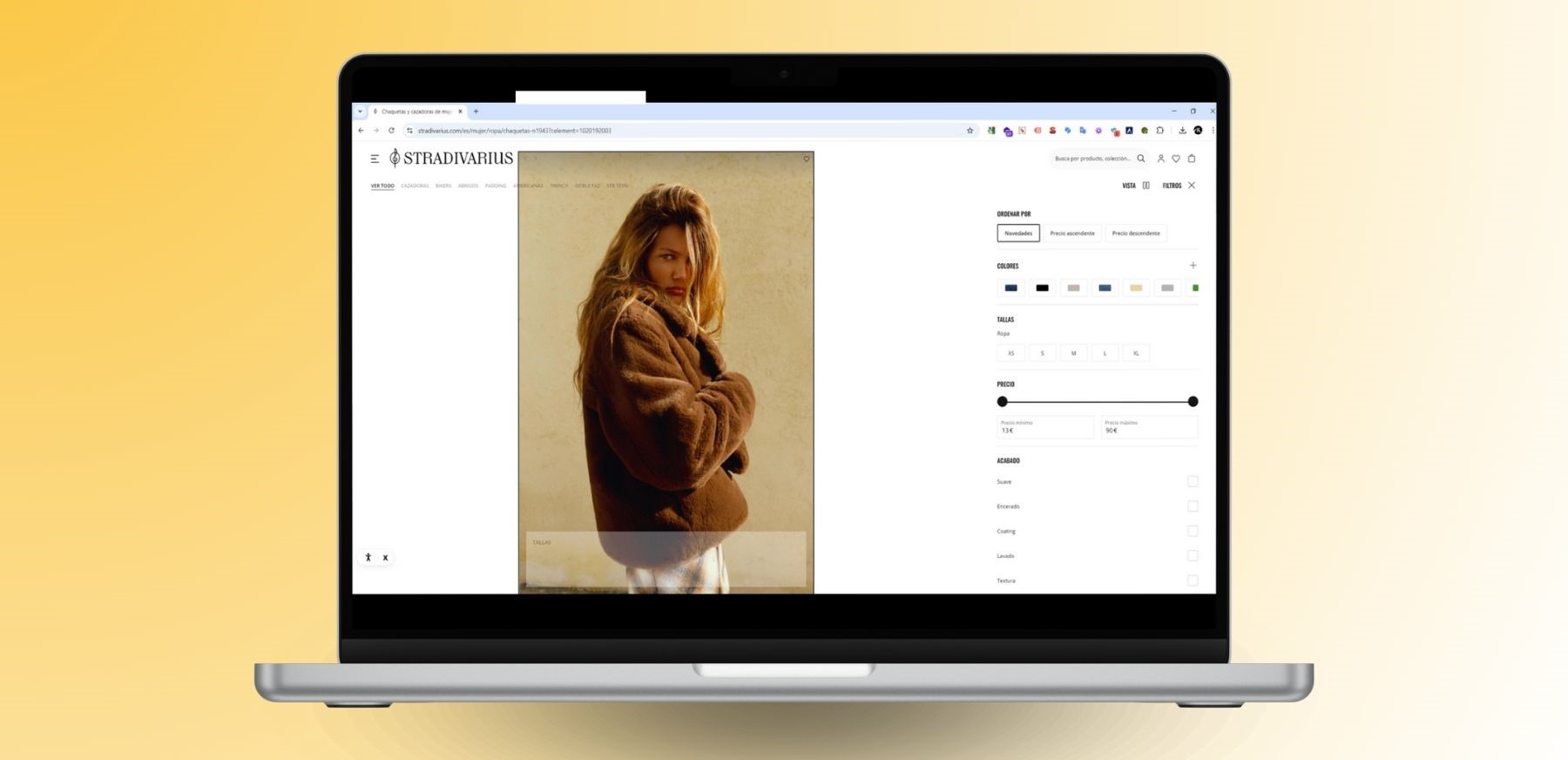Open the wishlist heart icon in header
The image size is (1568, 760).
[x=1176, y=159]
